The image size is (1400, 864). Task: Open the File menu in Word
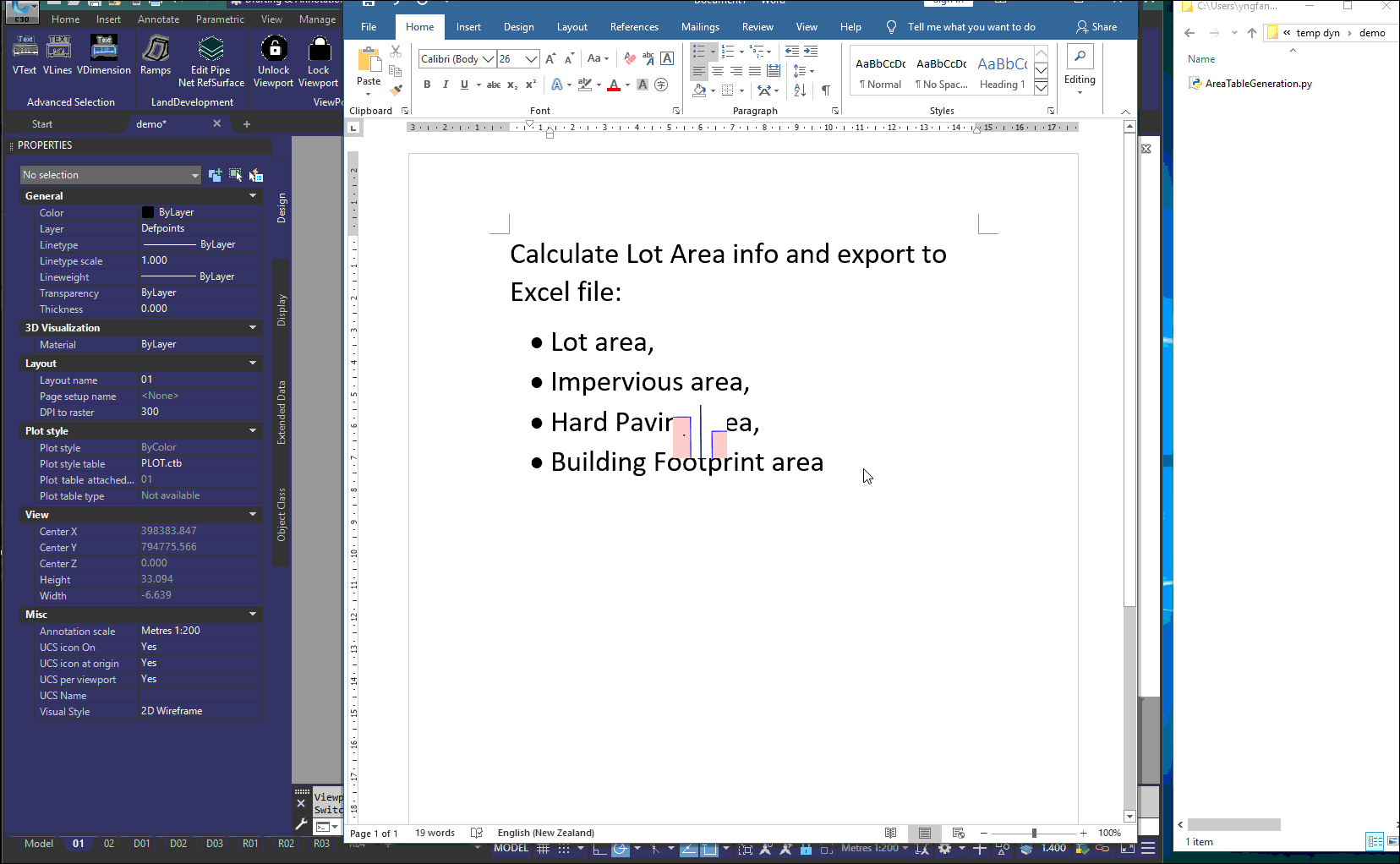(x=369, y=27)
